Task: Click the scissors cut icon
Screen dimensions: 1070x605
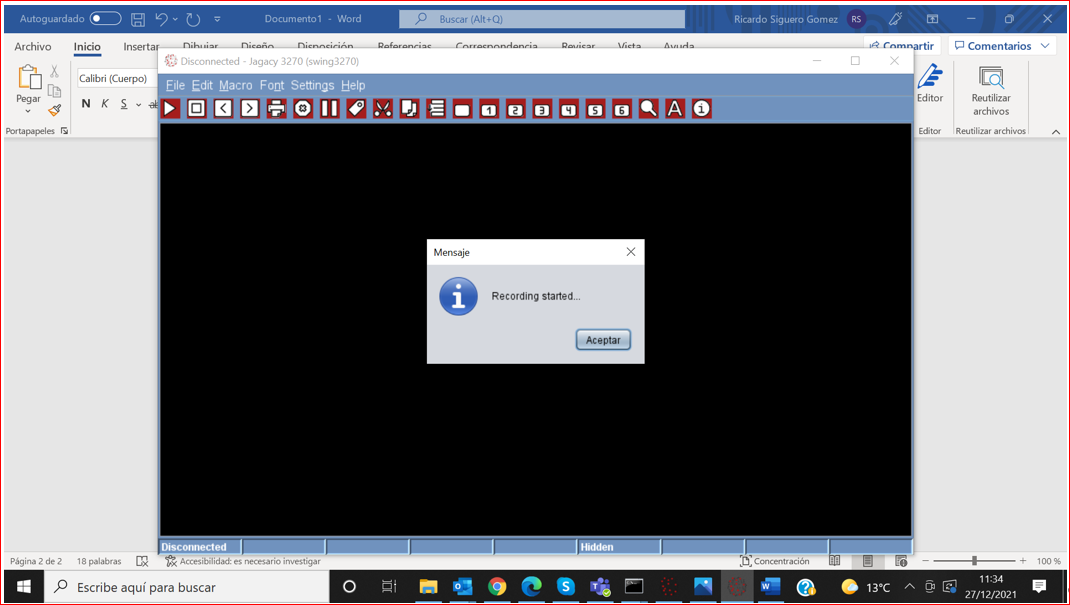Action: (x=383, y=109)
